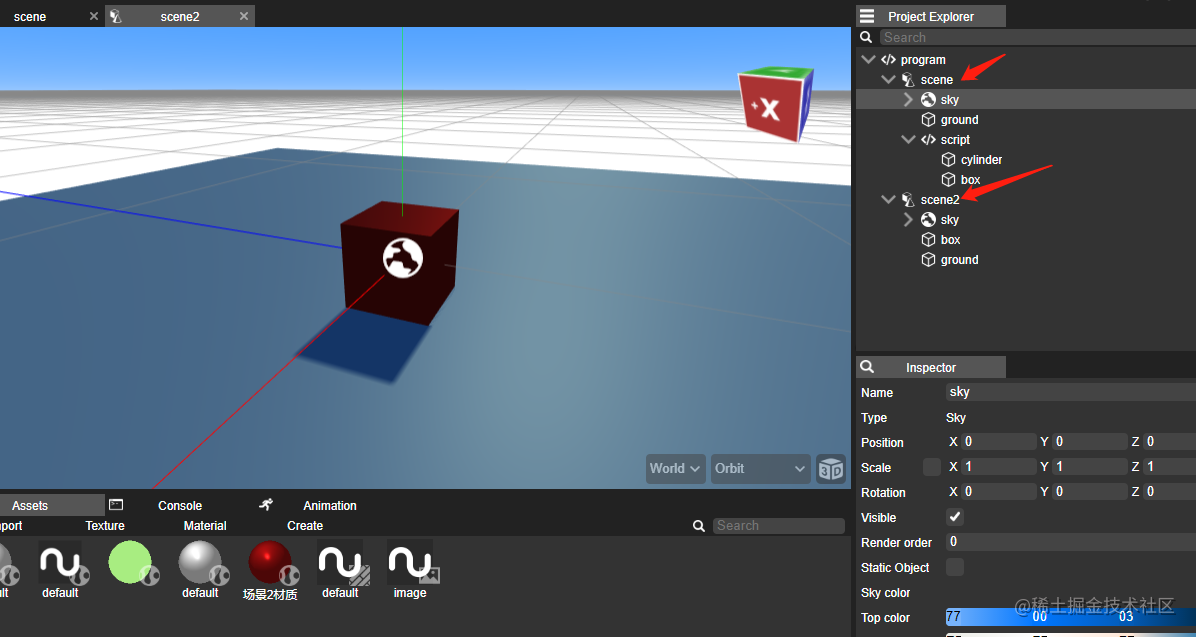Viewport: 1196px width, 637px height.
Task: Open the Orbit camera mode dropdown
Action: [x=760, y=468]
